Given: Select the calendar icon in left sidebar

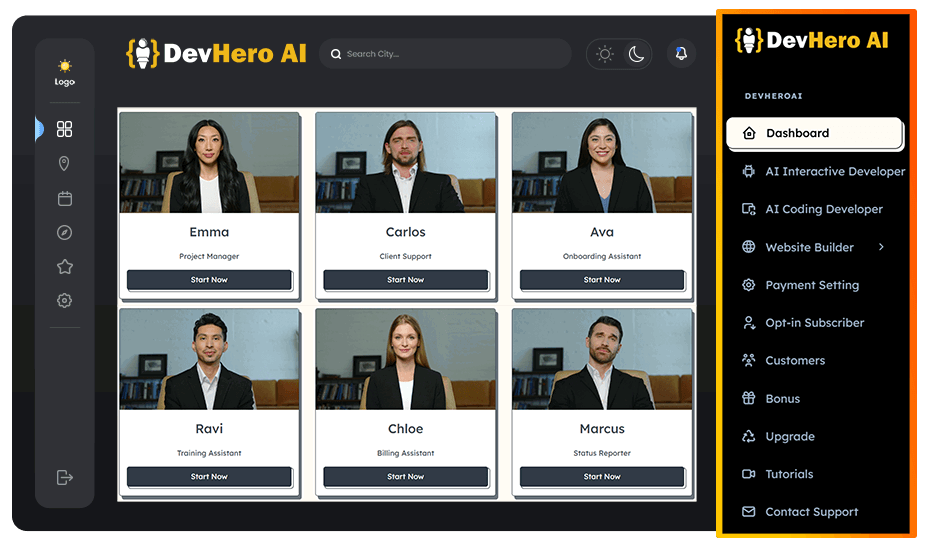Looking at the screenshot, I should (x=64, y=198).
